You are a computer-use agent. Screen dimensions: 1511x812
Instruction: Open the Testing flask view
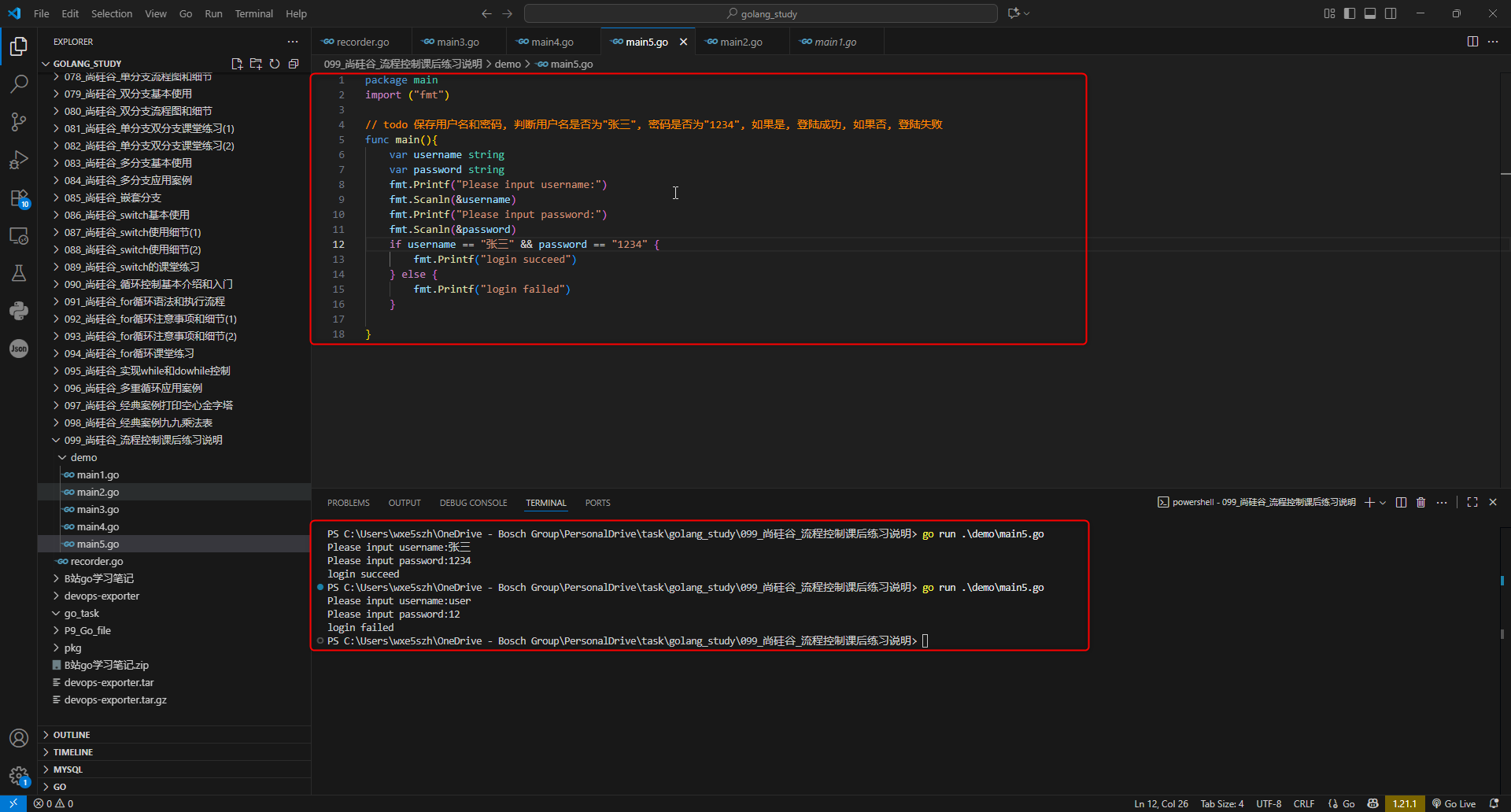pyautogui.click(x=19, y=273)
